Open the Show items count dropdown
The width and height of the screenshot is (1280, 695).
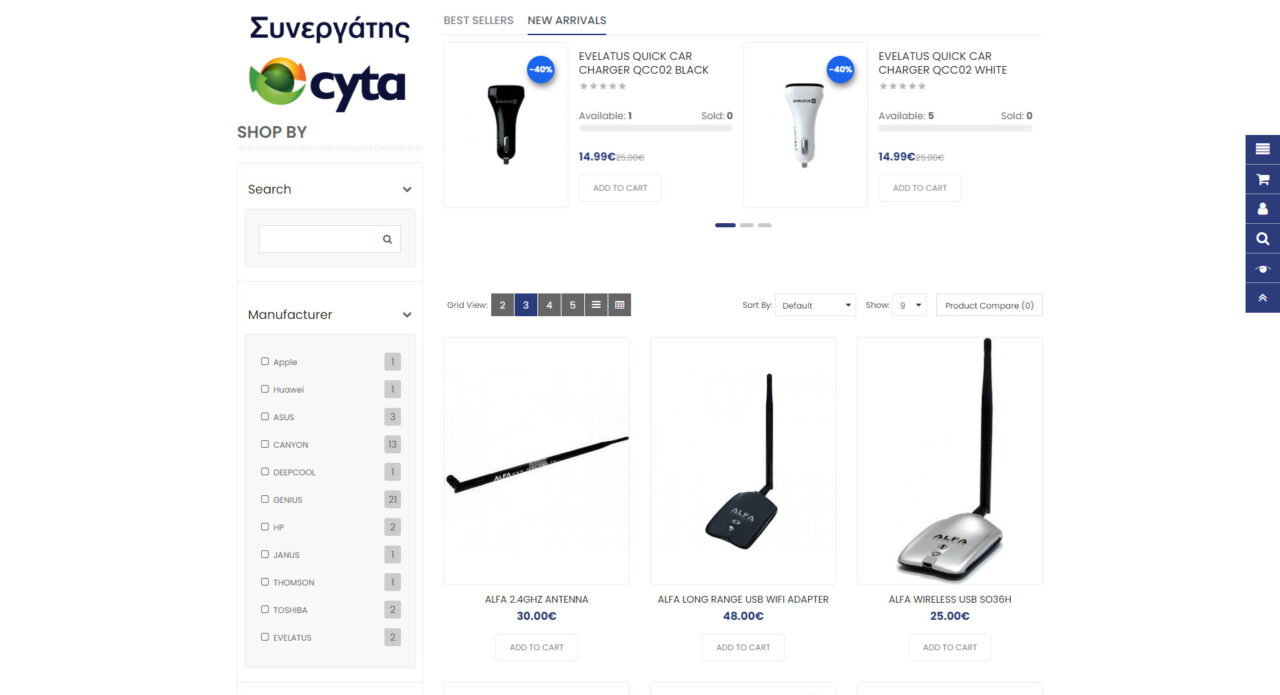tap(910, 305)
